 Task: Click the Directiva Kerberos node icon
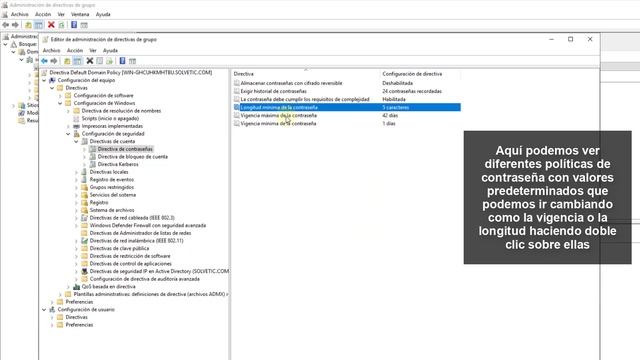[93, 164]
